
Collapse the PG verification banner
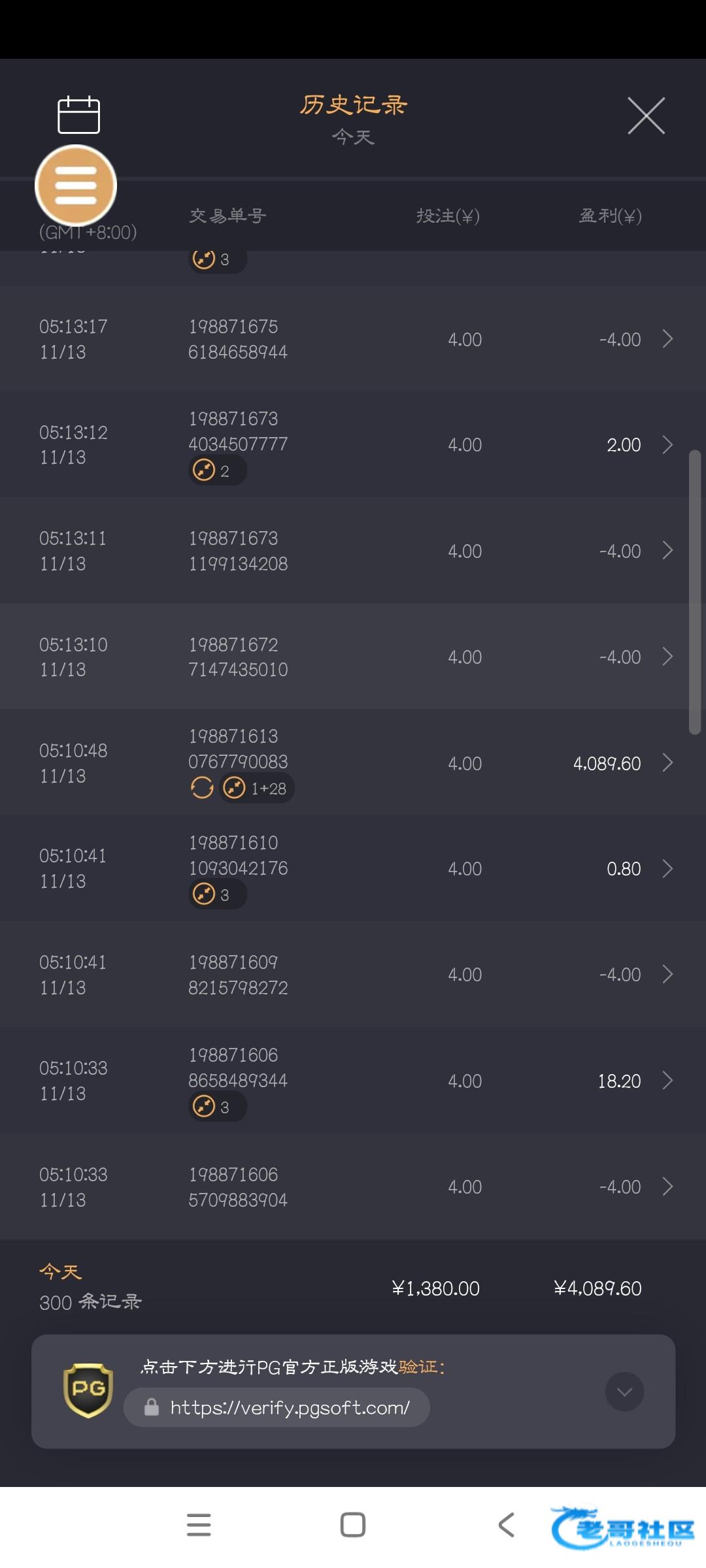[x=624, y=1392]
